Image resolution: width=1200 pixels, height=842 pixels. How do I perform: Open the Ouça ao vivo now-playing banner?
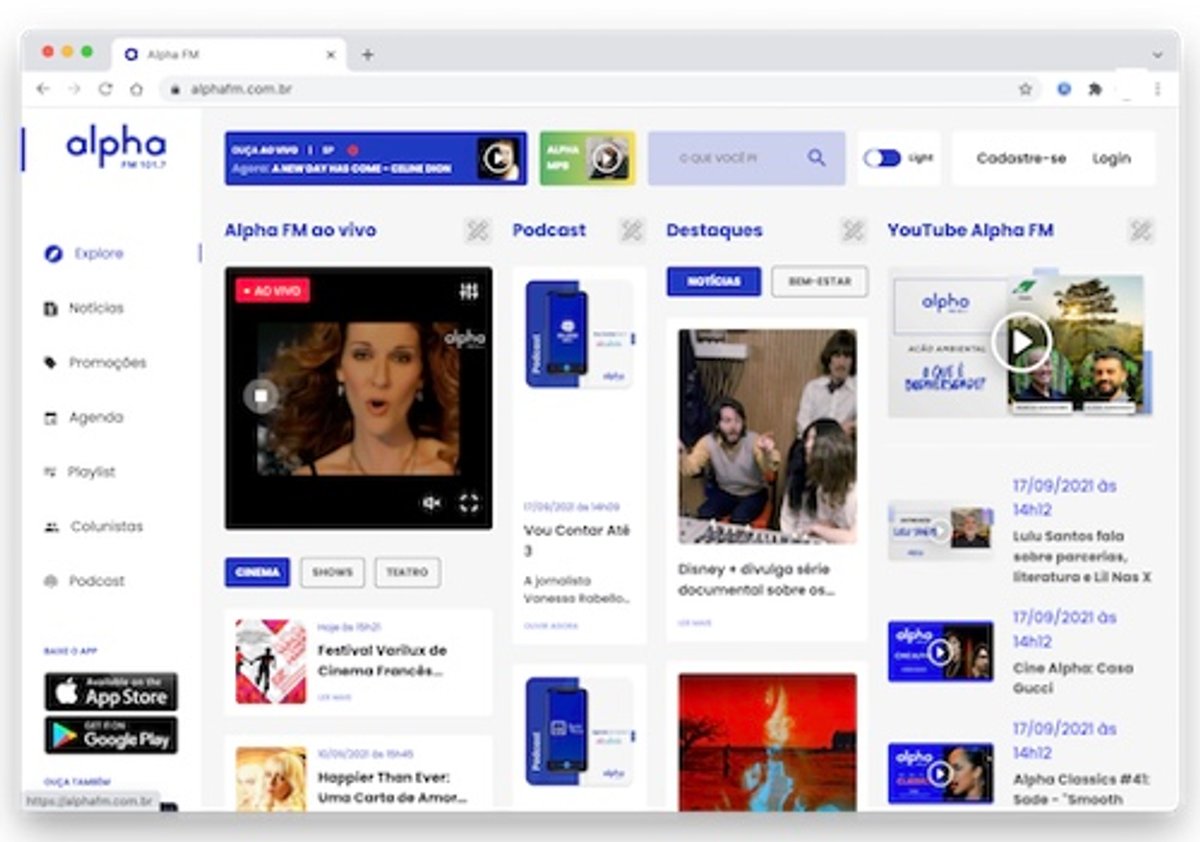tap(376, 158)
